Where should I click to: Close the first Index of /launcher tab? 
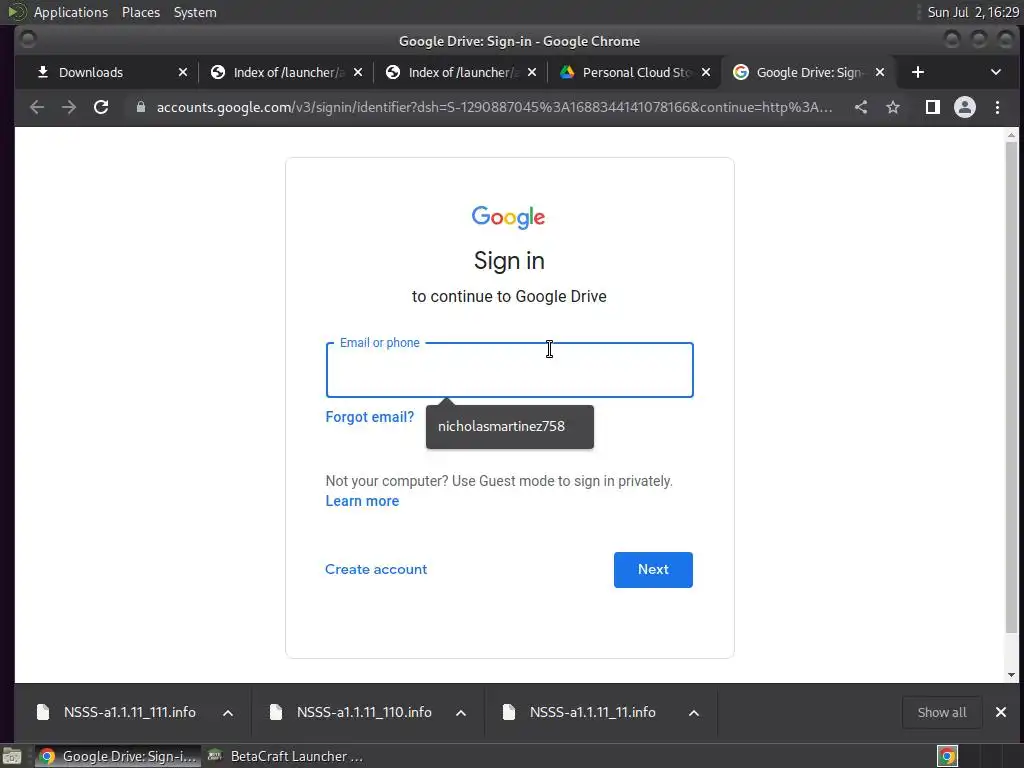(358, 72)
